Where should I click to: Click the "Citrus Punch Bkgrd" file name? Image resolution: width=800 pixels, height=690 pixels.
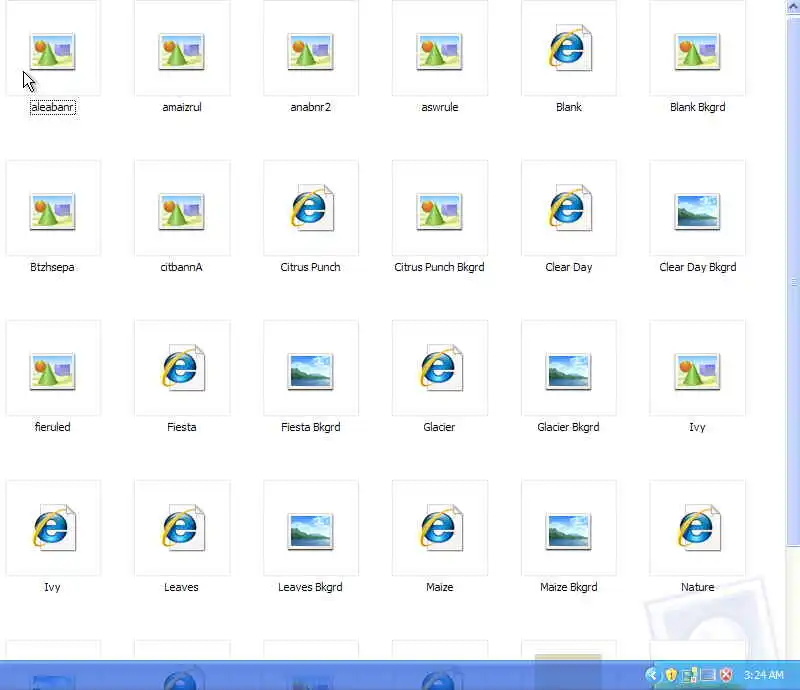pos(439,267)
